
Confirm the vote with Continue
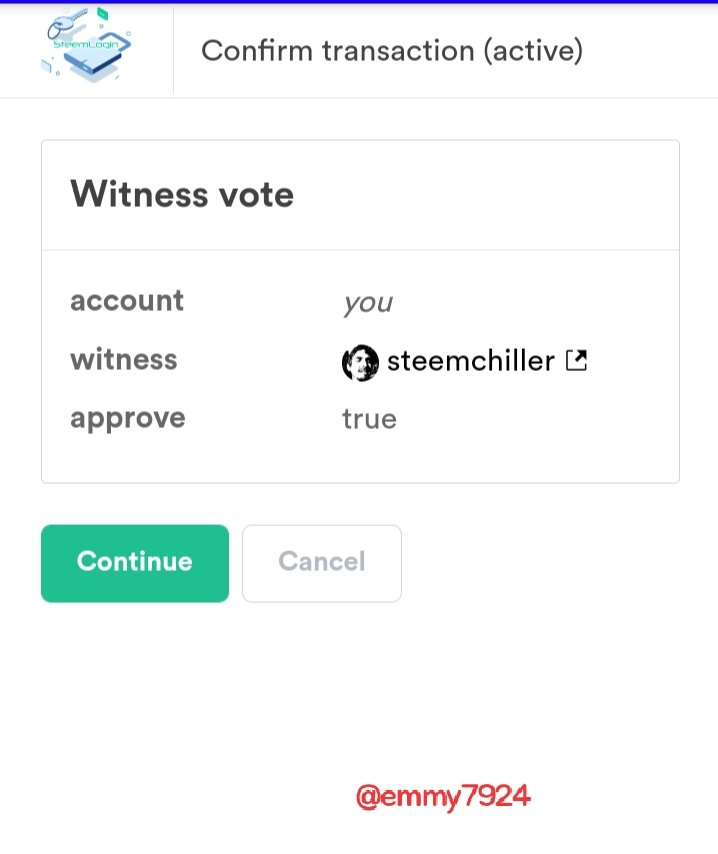tap(135, 563)
